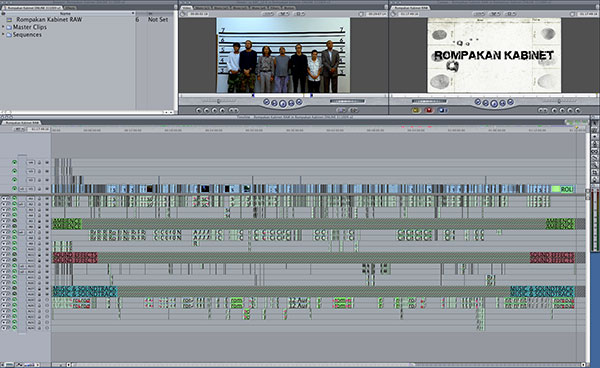Play the sequence in the Canvas
This screenshot has width=600, height=368.
click(494, 104)
